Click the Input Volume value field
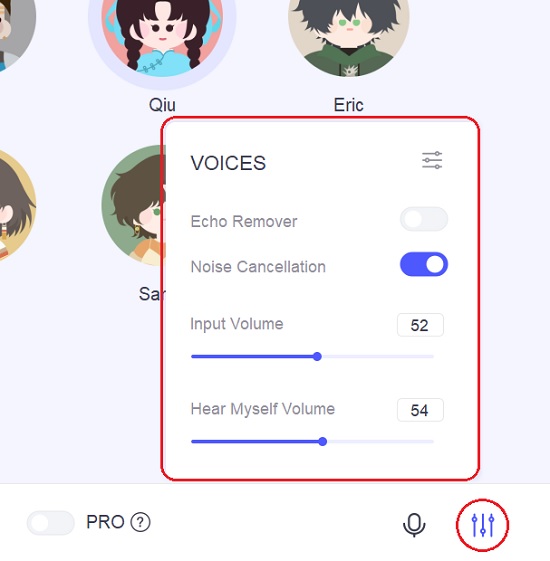550x561 pixels. click(420, 325)
